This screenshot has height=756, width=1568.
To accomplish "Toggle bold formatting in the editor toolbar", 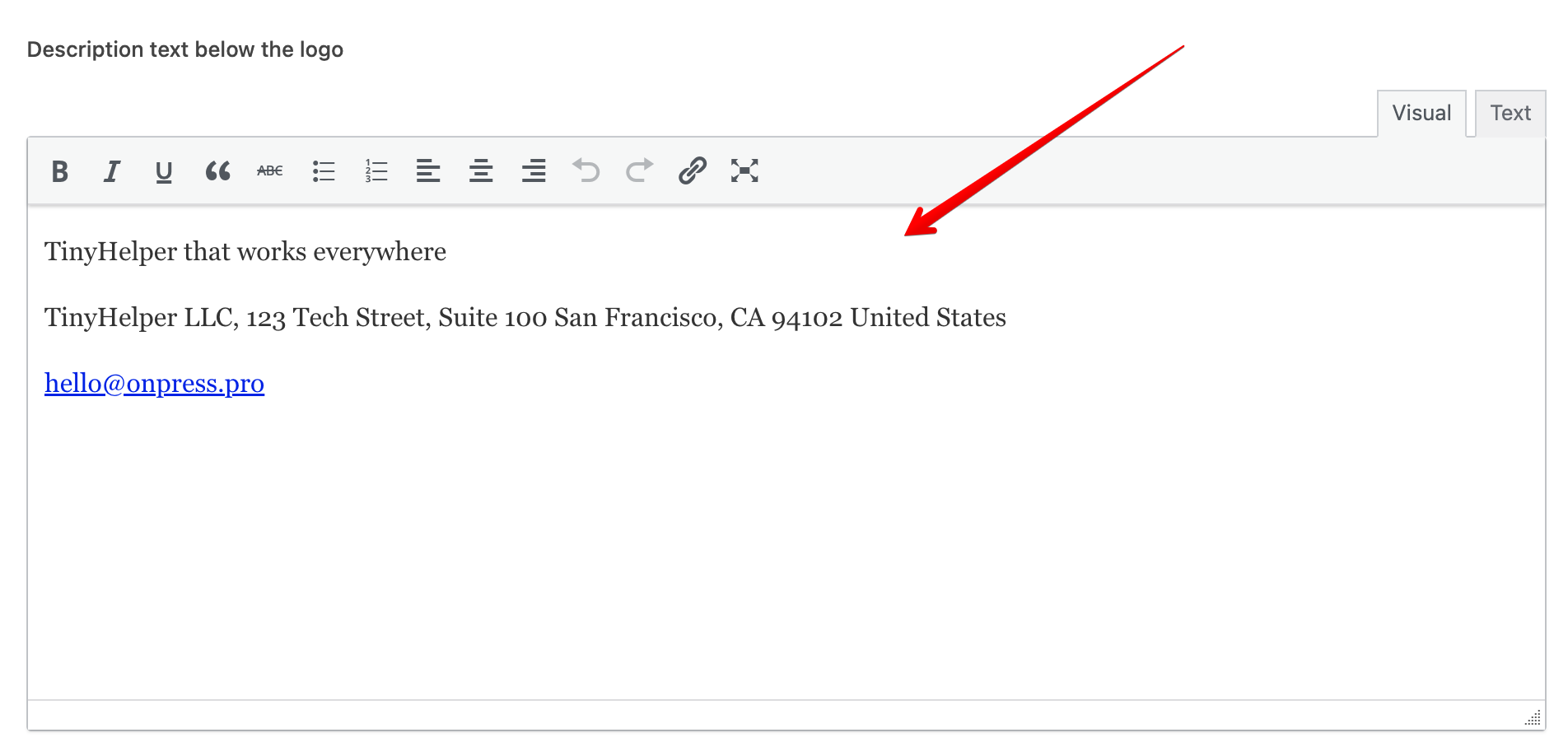I will click(59, 171).
